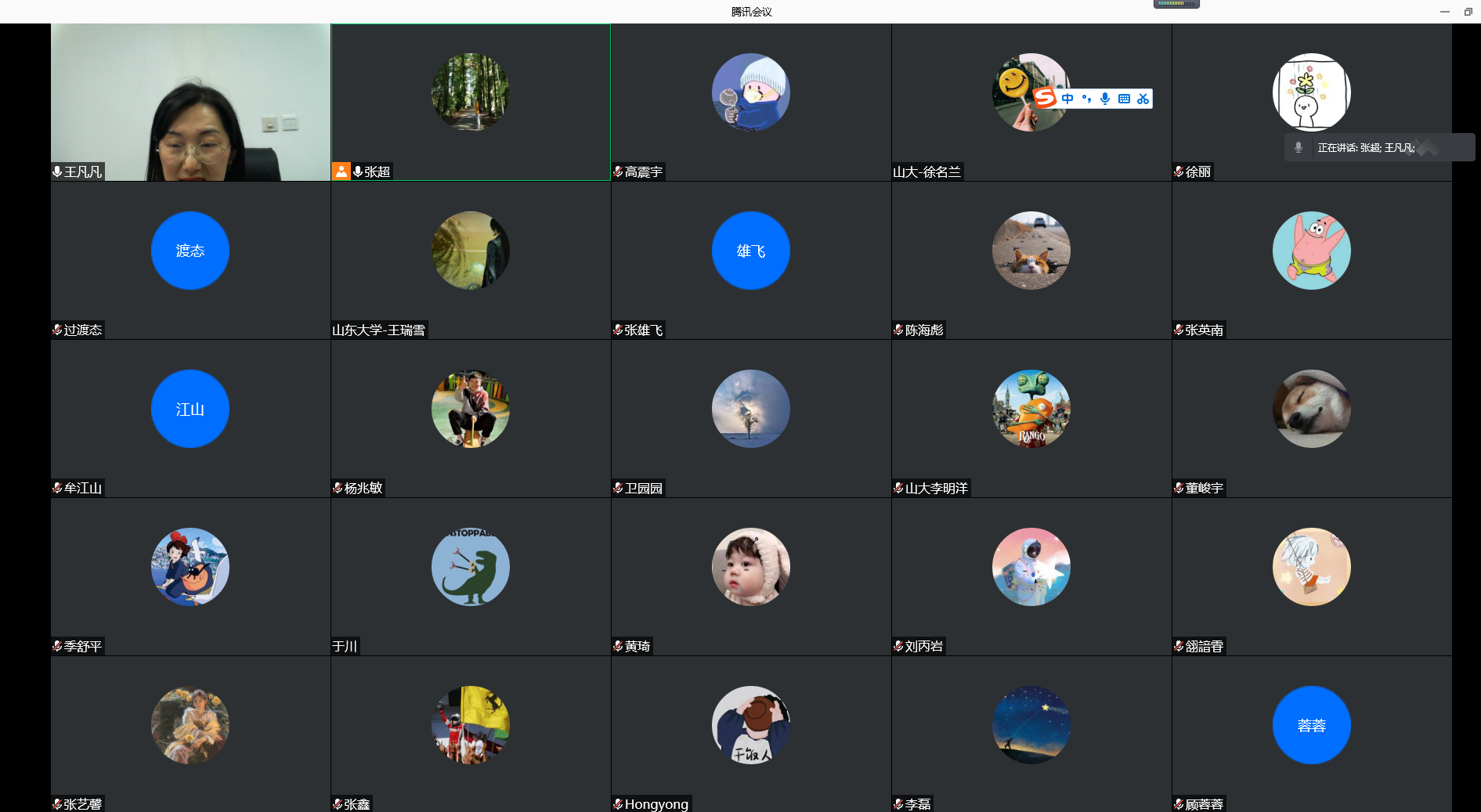Click the 正在讲话 speaking indicator text
Screen dimensions: 1481x812
click(x=1365, y=147)
